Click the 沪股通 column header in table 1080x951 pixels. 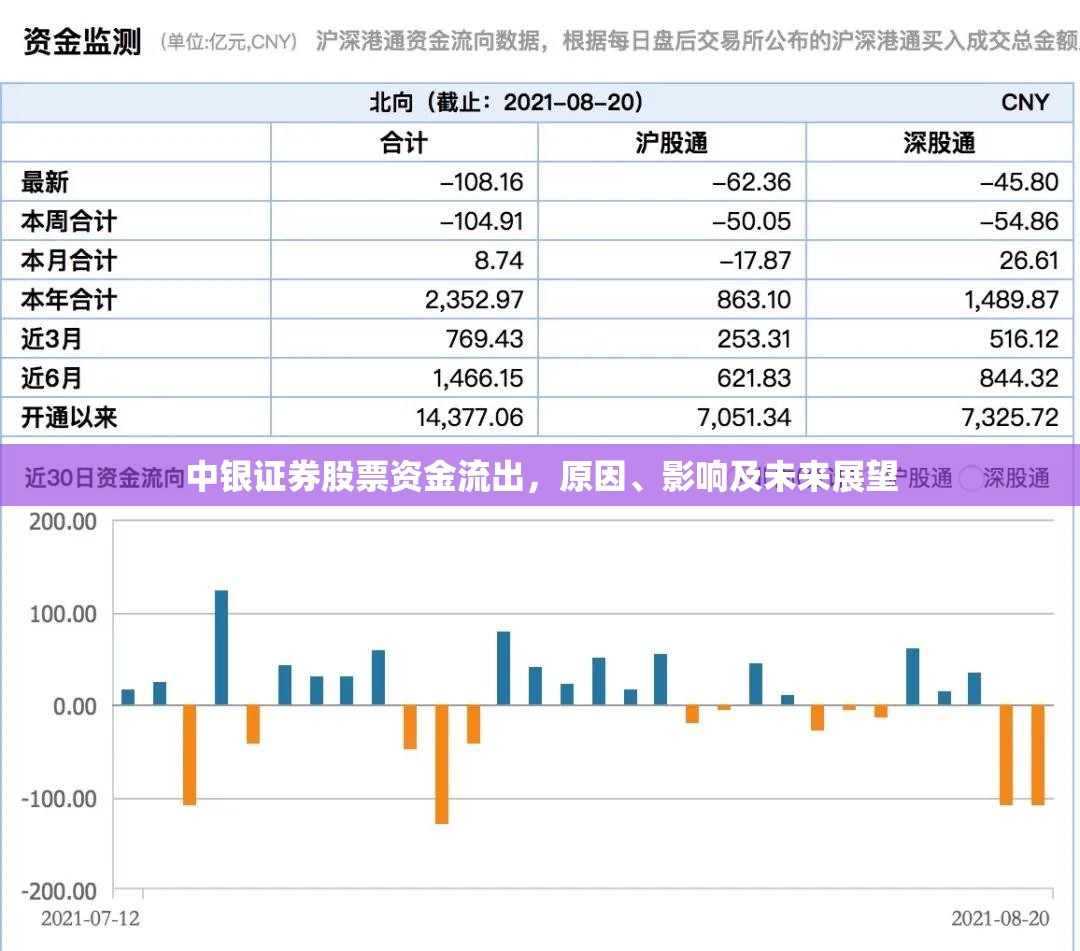click(x=672, y=143)
